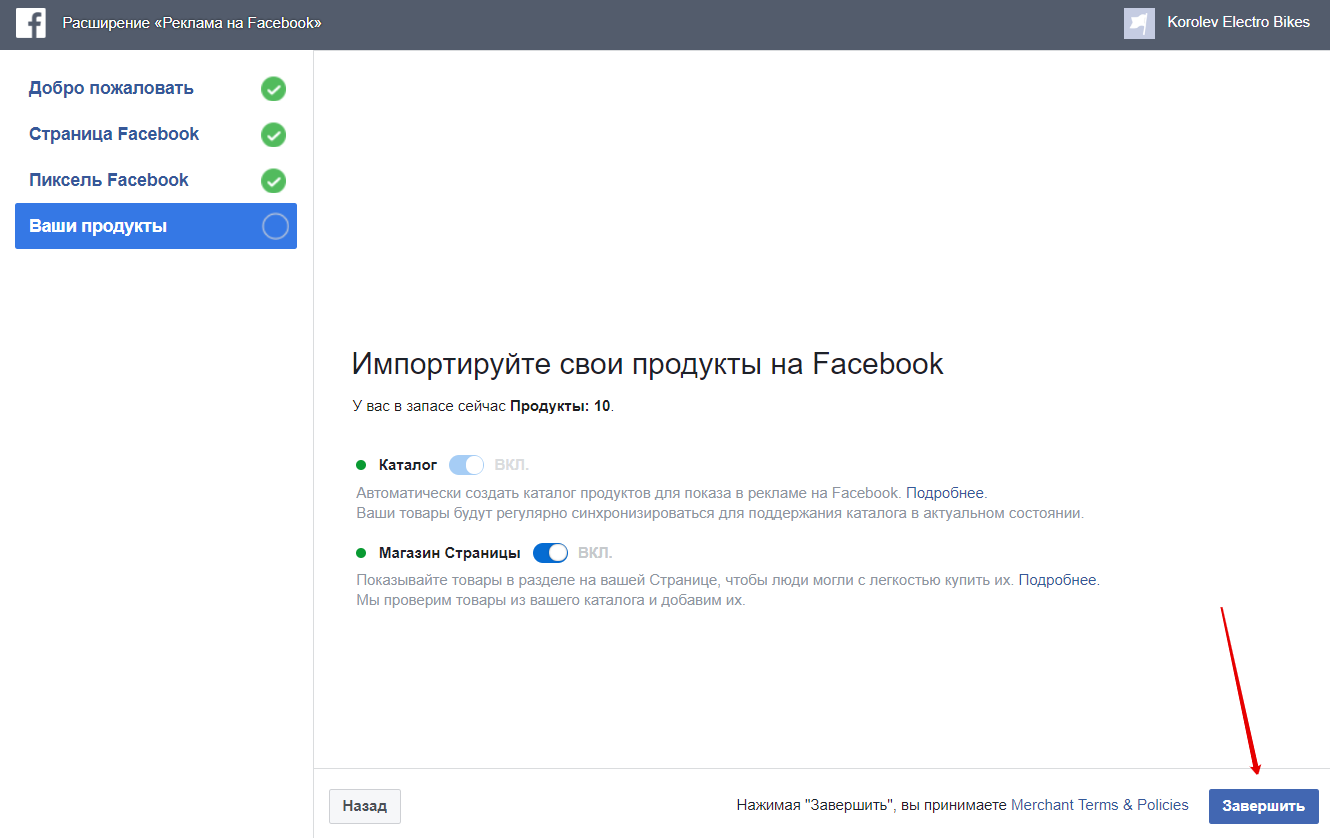This screenshot has width=1330, height=838.
Task: Open the Merchant Terms & Policies link
Action: (1099, 805)
